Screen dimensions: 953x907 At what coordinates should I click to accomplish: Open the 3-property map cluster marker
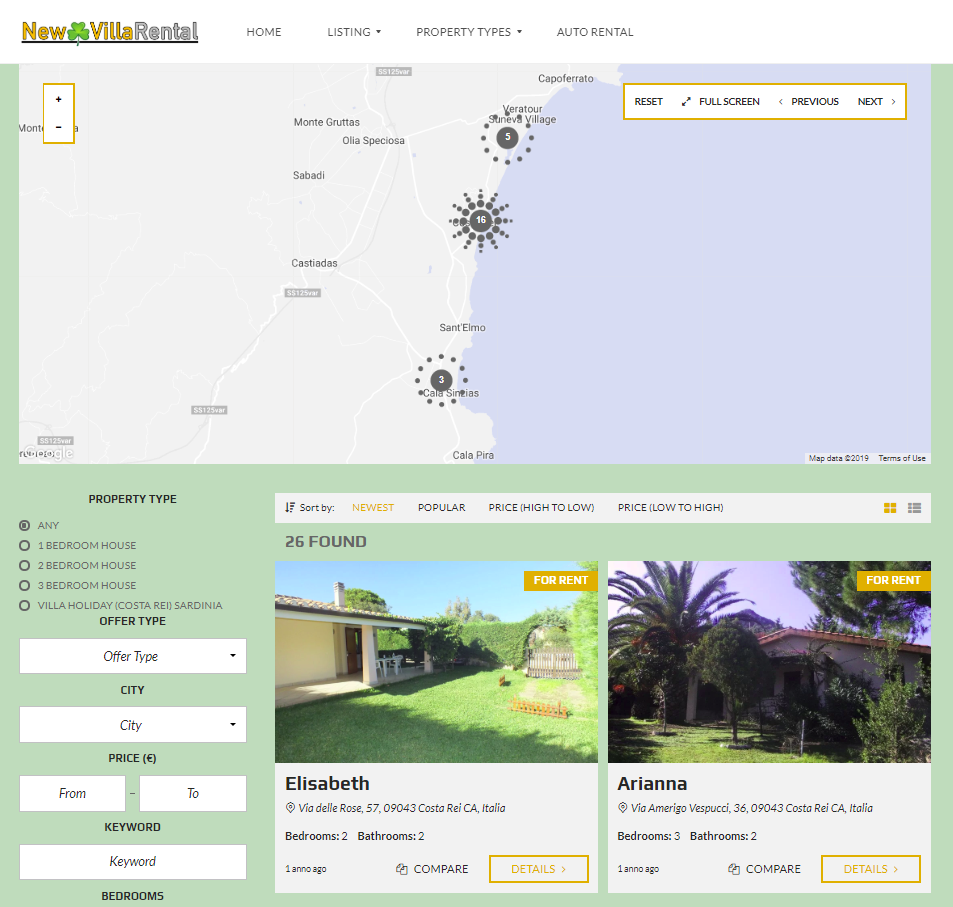click(x=441, y=380)
